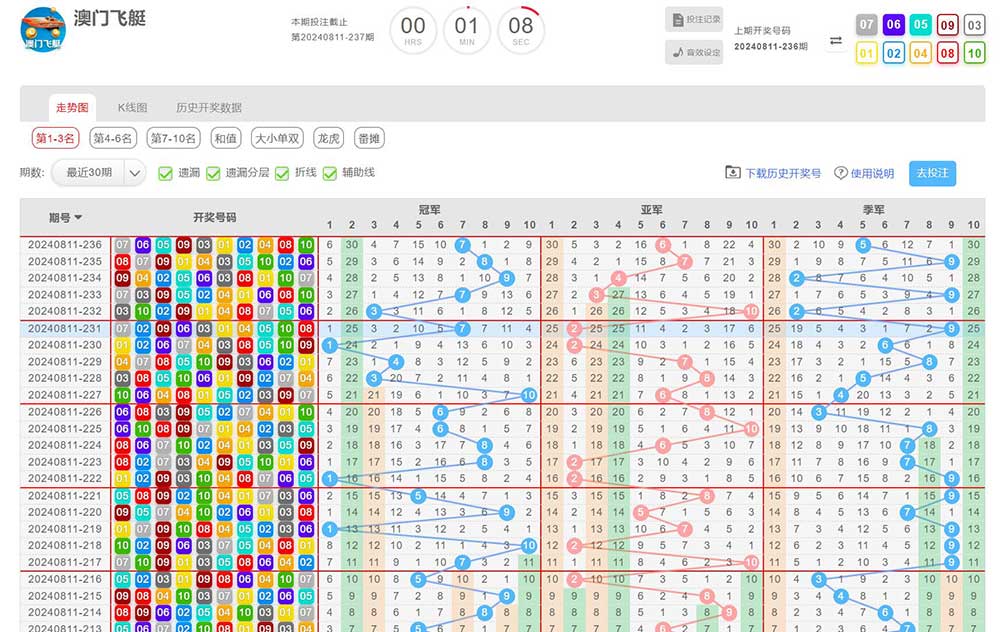
Task: Click the purple 06 ball in last draw
Action: pos(893,25)
